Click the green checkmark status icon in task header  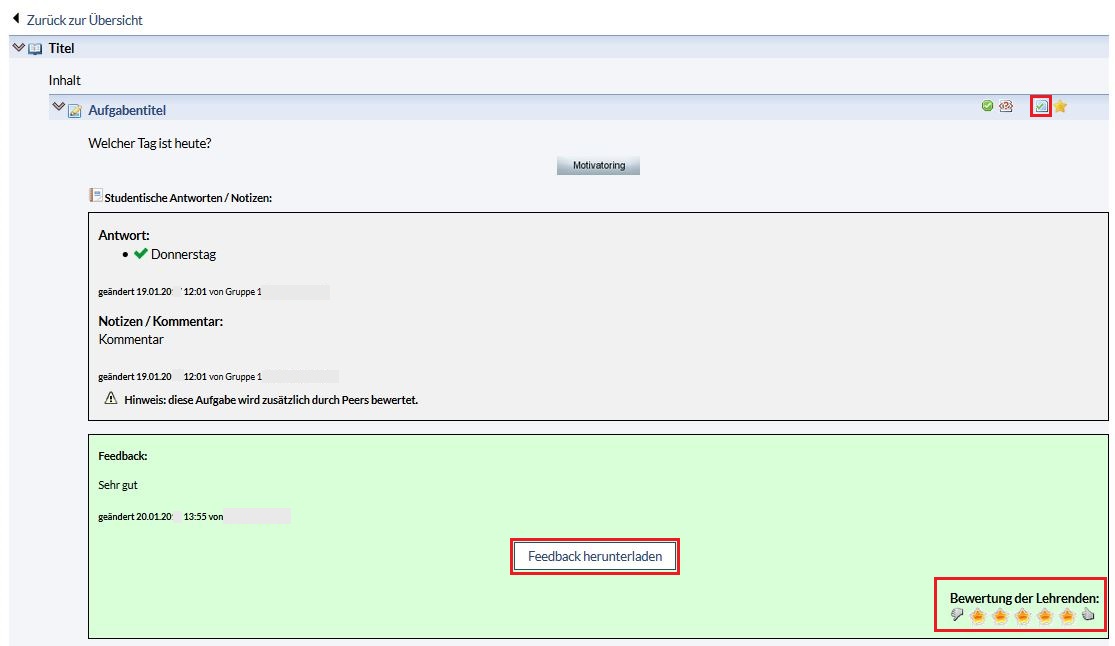987,107
